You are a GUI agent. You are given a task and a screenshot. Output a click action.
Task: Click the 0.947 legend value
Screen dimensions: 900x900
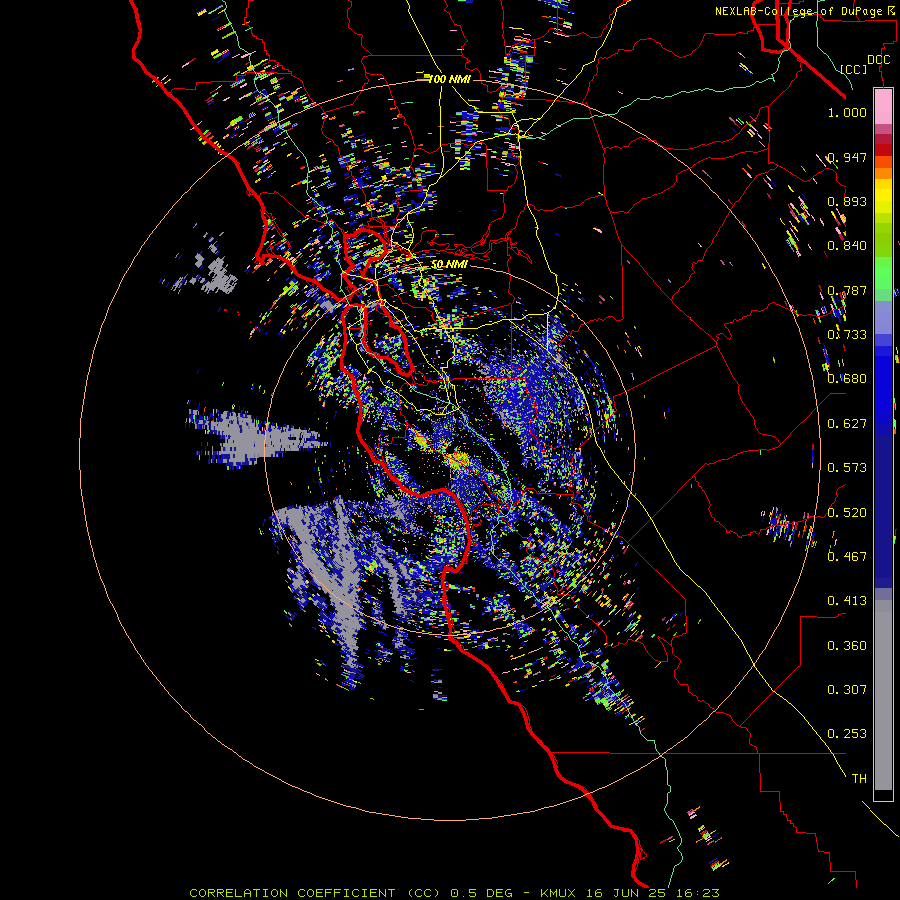click(x=847, y=157)
